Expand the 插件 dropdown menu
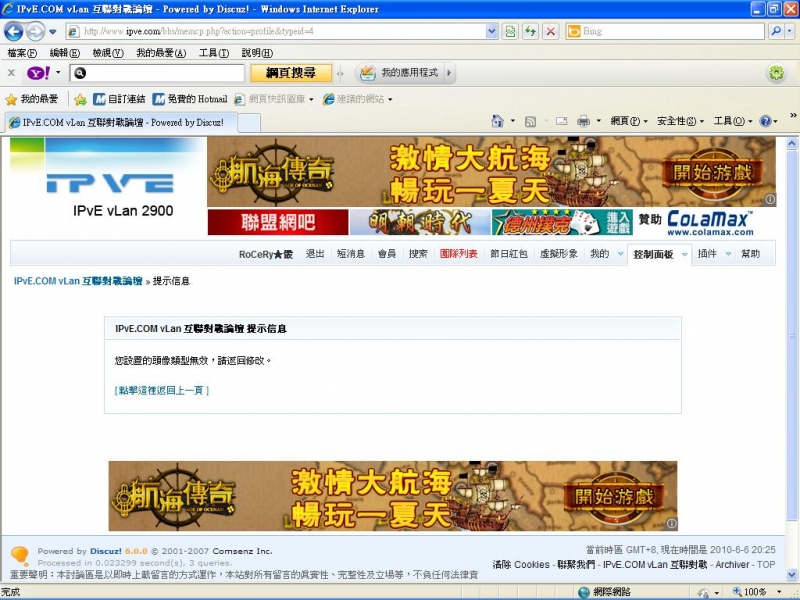 point(709,254)
